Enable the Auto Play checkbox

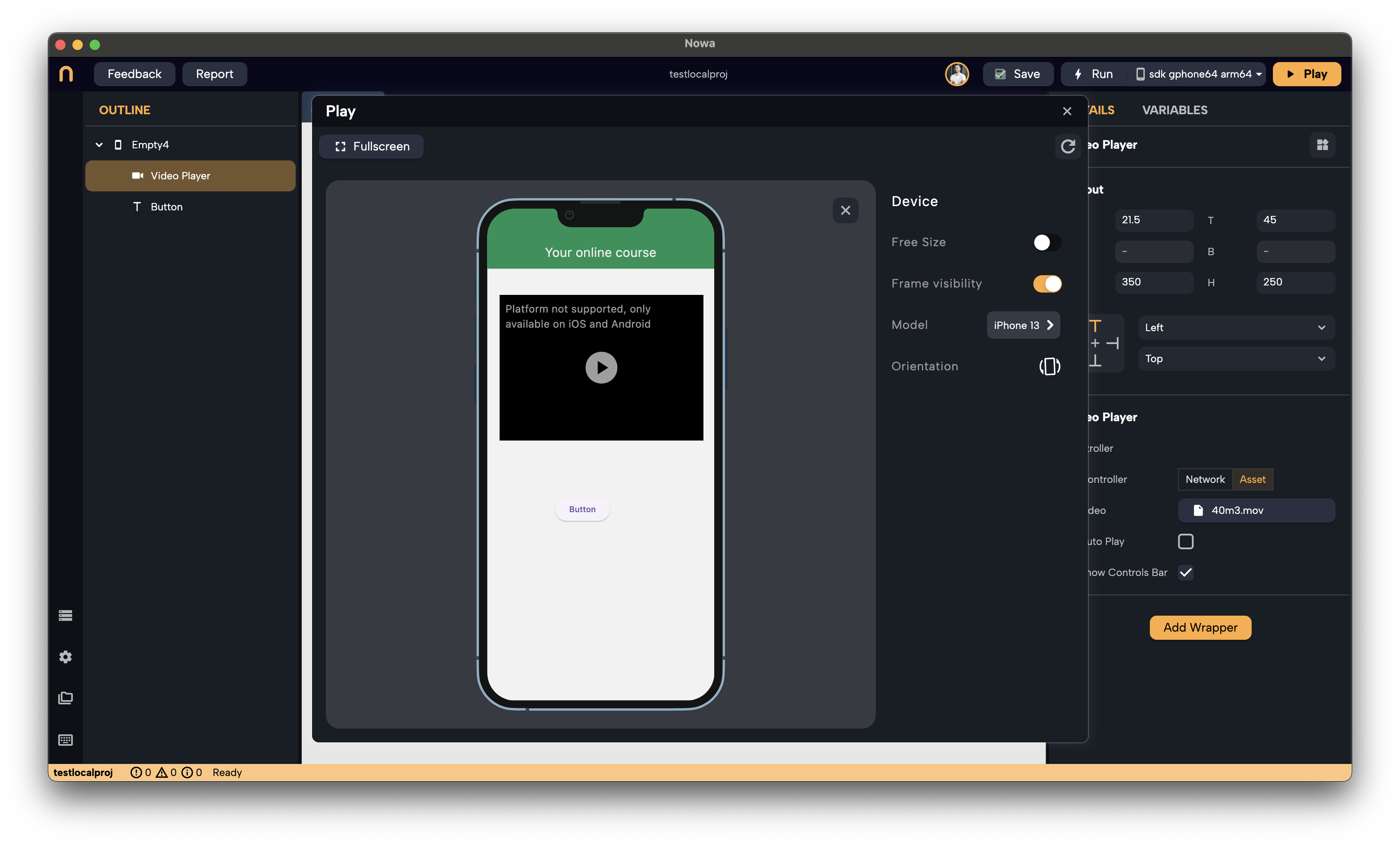point(1185,541)
